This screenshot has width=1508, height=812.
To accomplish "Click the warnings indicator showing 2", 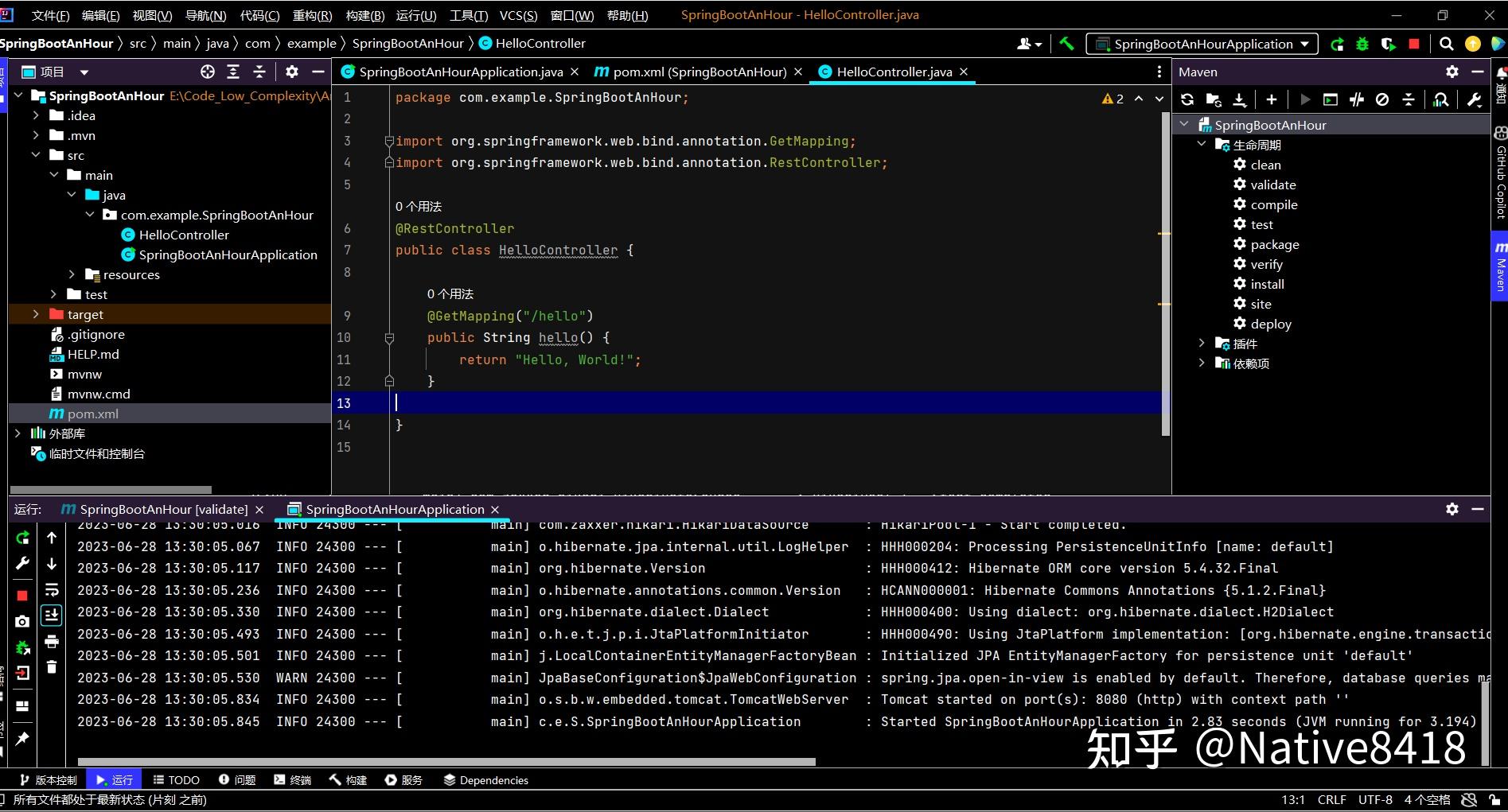I will pyautogui.click(x=1113, y=99).
